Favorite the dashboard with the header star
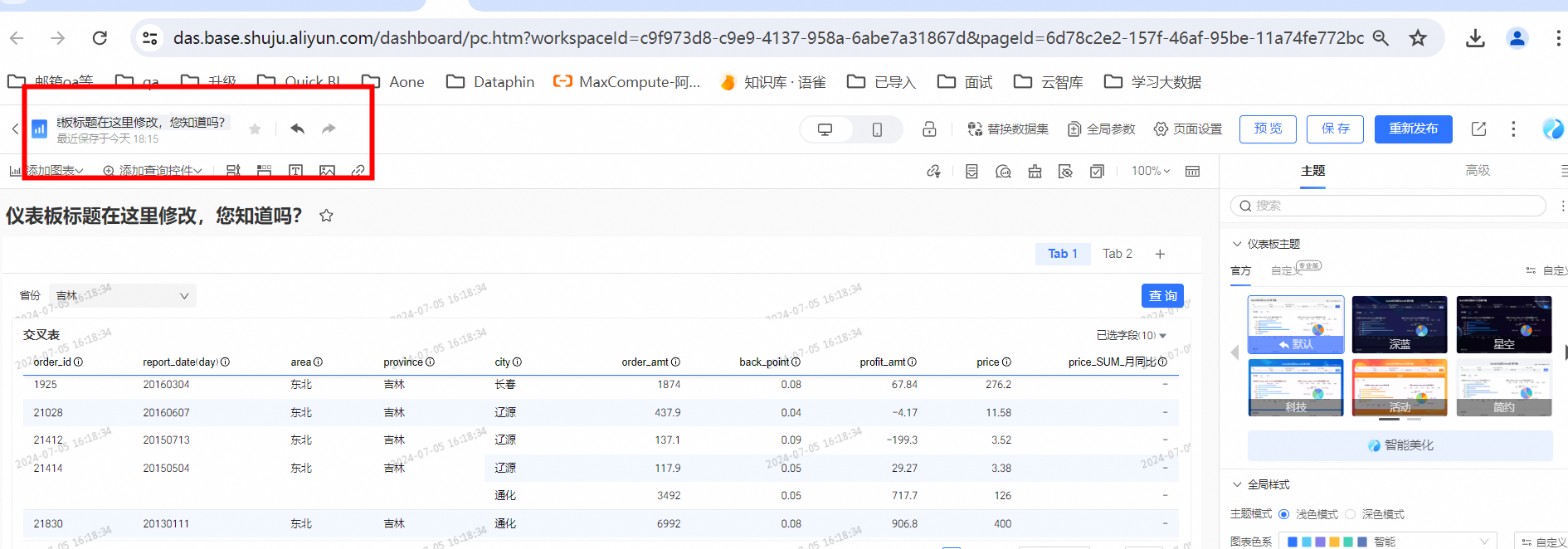The width and height of the screenshot is (1568, 549). click(x=255, y=129)
